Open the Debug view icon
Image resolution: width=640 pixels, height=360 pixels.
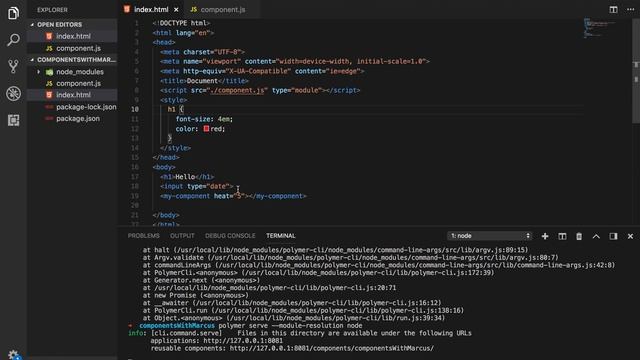[13, 93]
